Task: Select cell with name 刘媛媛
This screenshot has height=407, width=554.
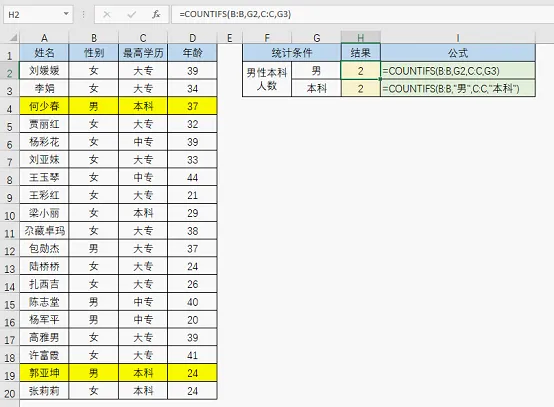Action: click(x=44, y=71)
